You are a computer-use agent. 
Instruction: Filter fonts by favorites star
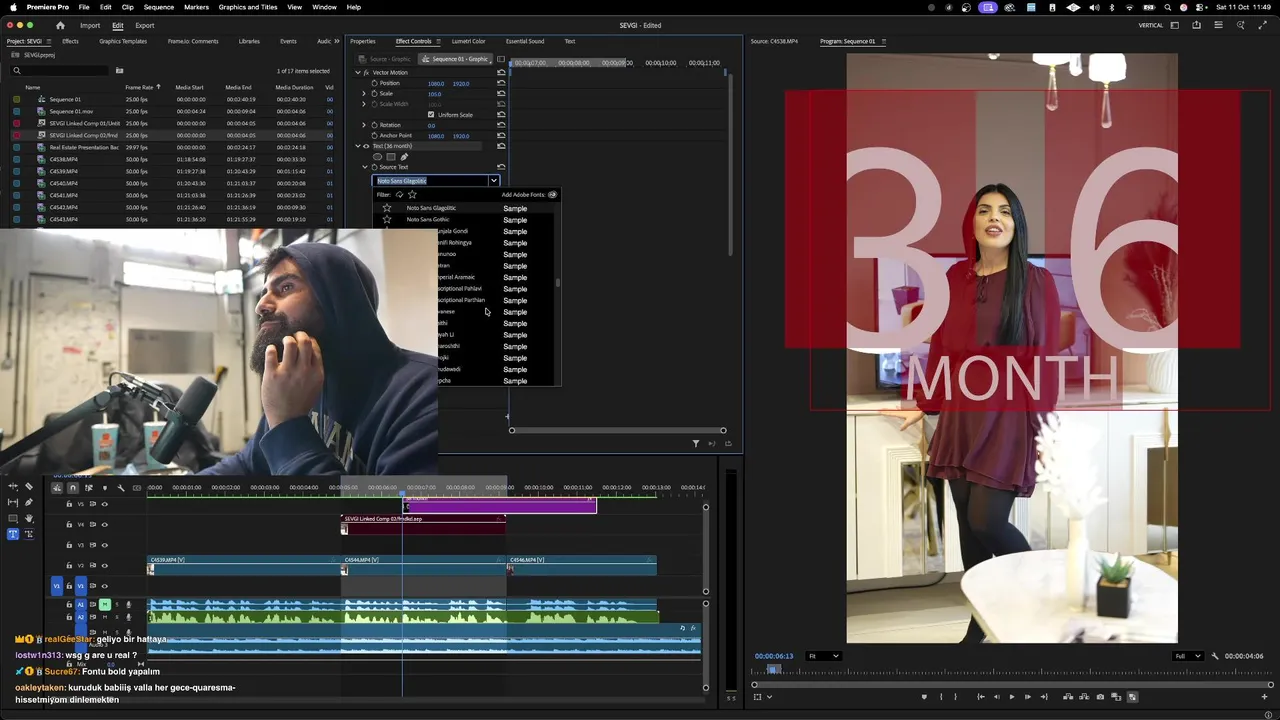(x=412, y=195)
